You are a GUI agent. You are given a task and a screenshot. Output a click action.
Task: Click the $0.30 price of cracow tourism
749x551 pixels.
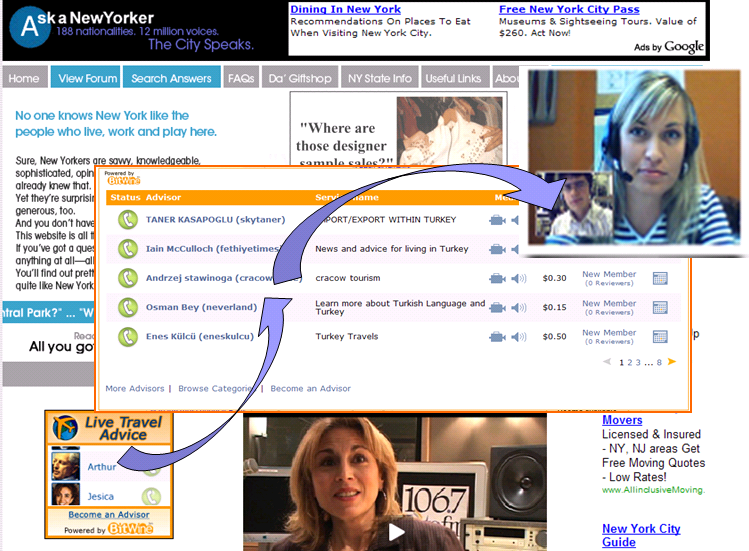pyautogui.click(x=555, y=278)
